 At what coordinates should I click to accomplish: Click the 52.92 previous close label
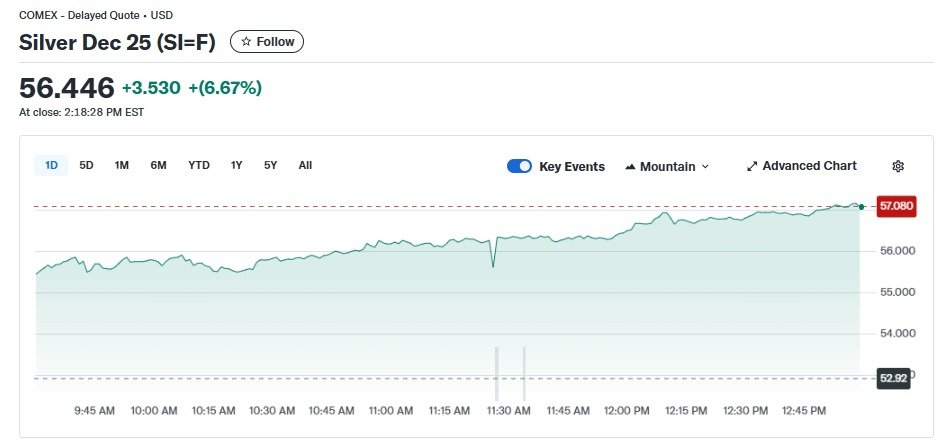point(893,378)
